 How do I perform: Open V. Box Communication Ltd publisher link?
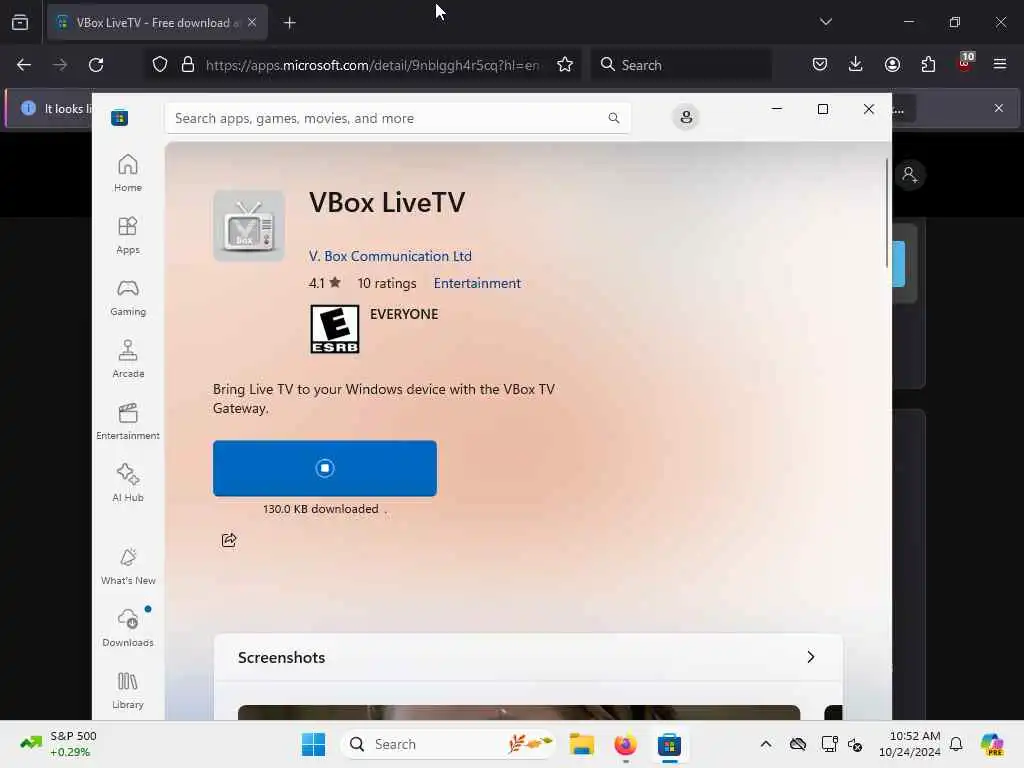pos(390,256)
